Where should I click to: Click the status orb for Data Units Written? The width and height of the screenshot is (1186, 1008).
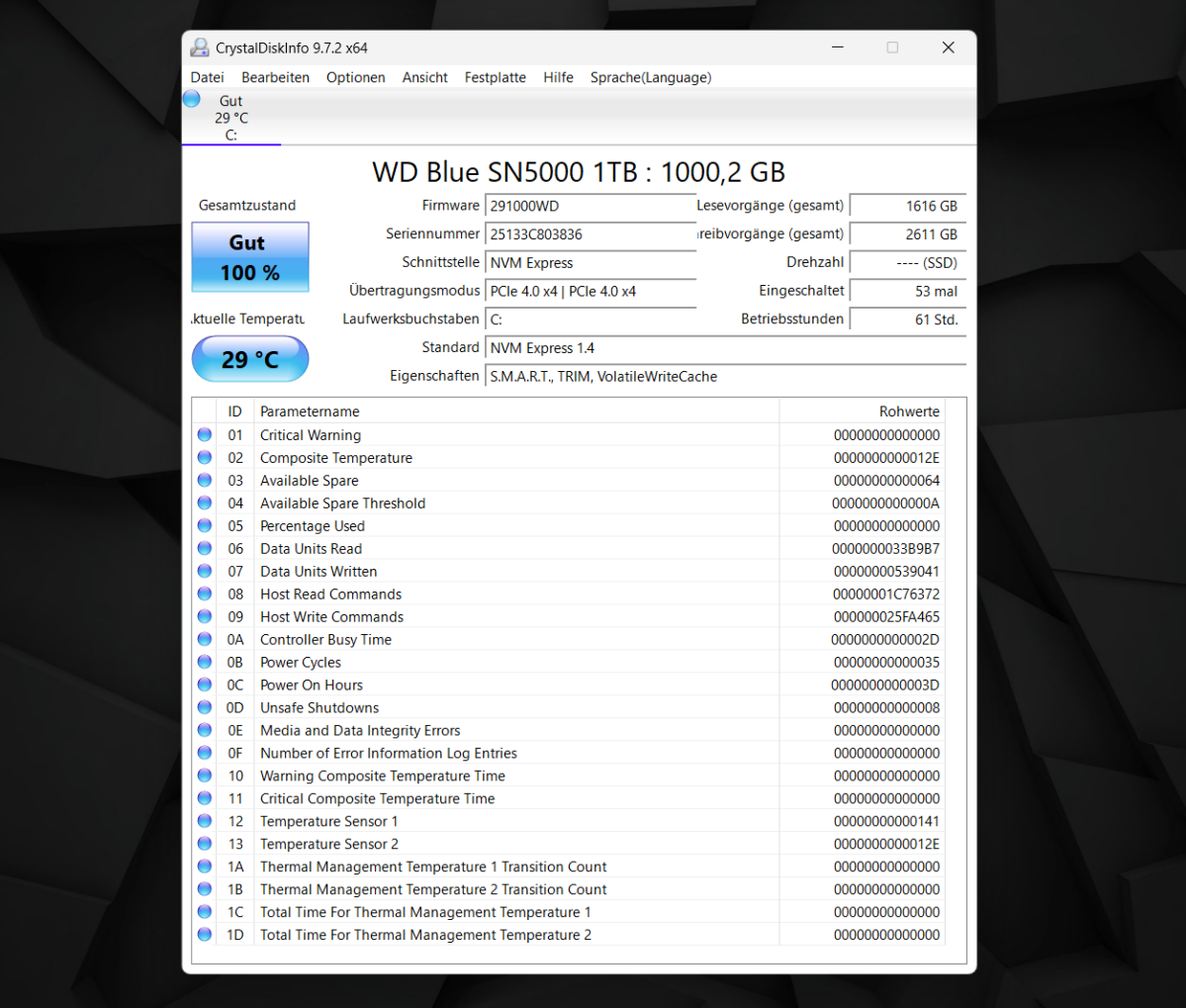point(204,571)
